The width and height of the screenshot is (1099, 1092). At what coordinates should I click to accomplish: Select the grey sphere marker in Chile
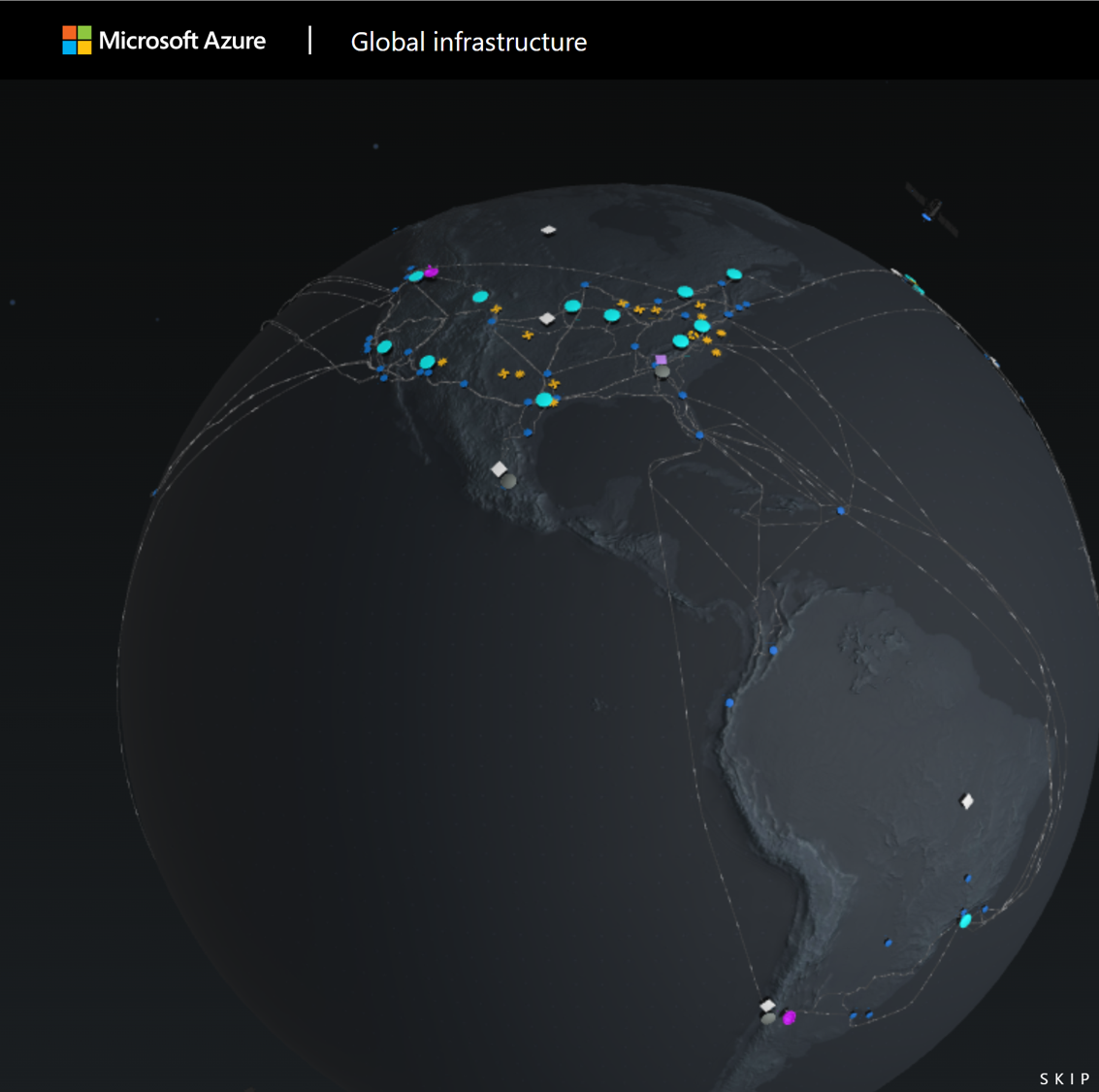pyautogui.click(x=768, y=1017)
